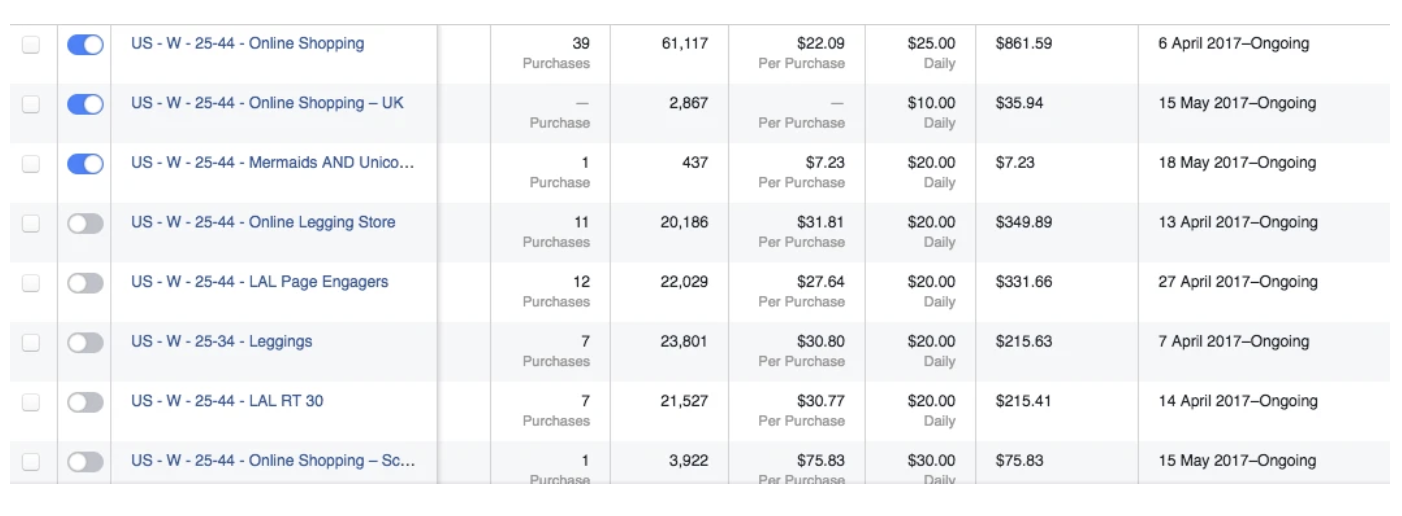Activate the 25-34 Leggings ad set toggle
The width and height of the screenshot is (1402, 516).
85,343
